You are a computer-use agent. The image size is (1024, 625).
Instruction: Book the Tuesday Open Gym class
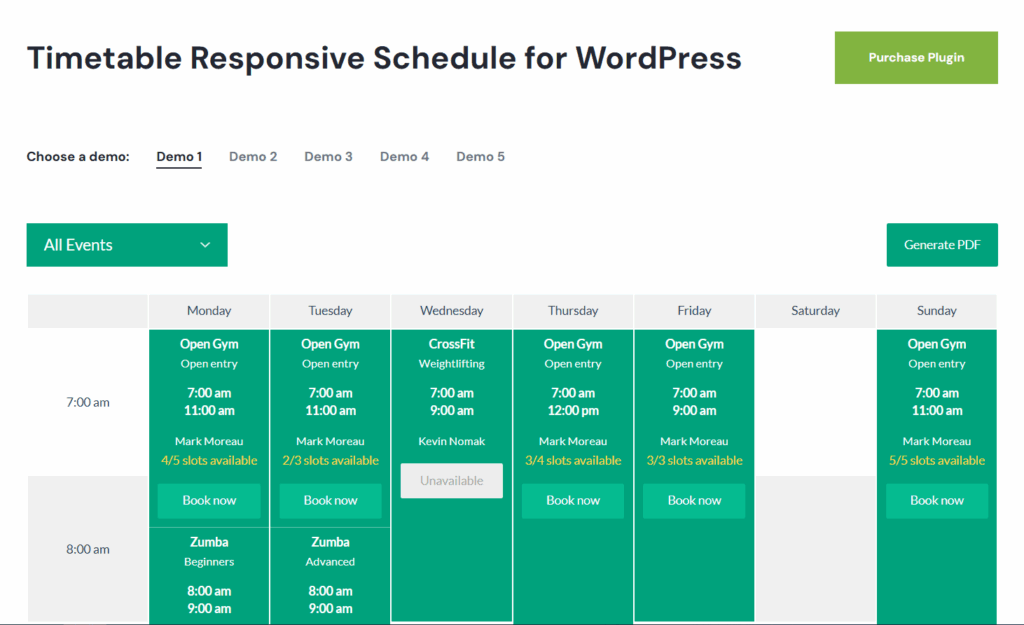pos(330,501)
